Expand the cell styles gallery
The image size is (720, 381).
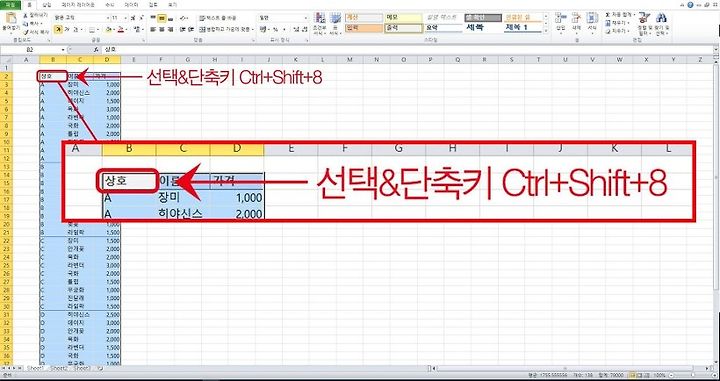tap(546, 30)
